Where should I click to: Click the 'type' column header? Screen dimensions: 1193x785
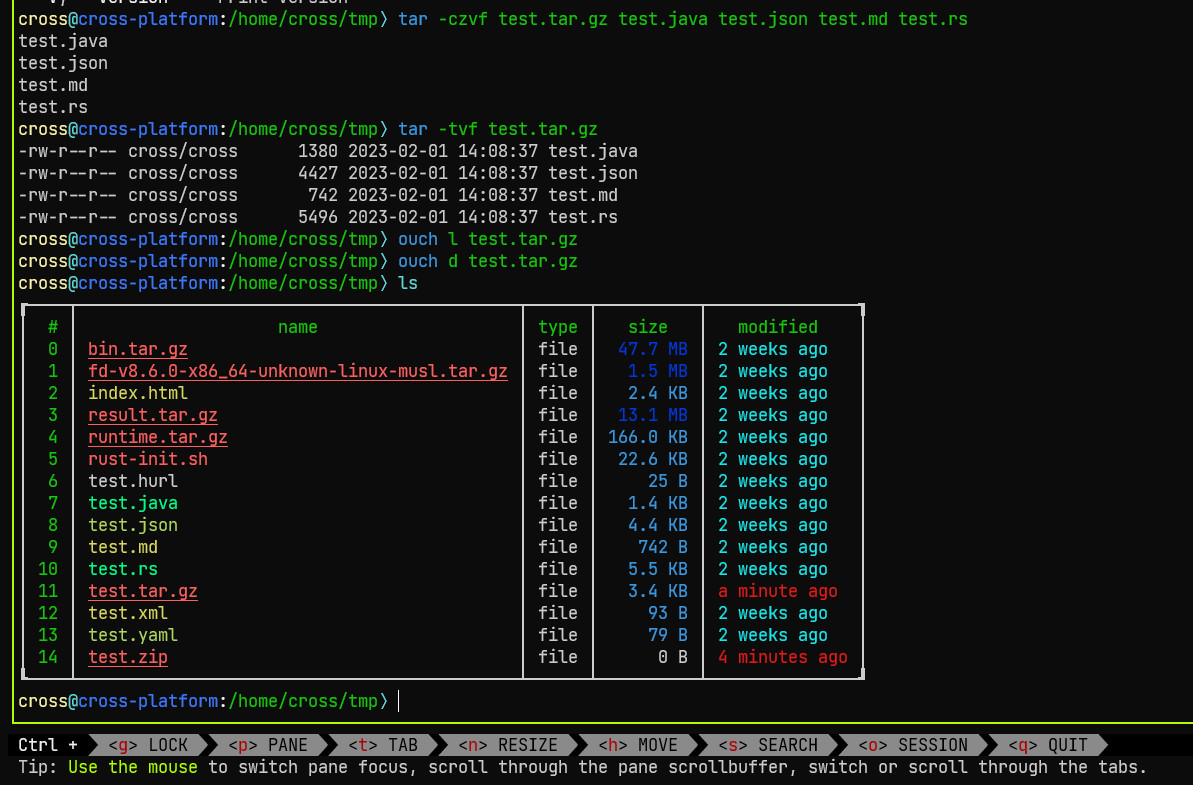point(558,327)
